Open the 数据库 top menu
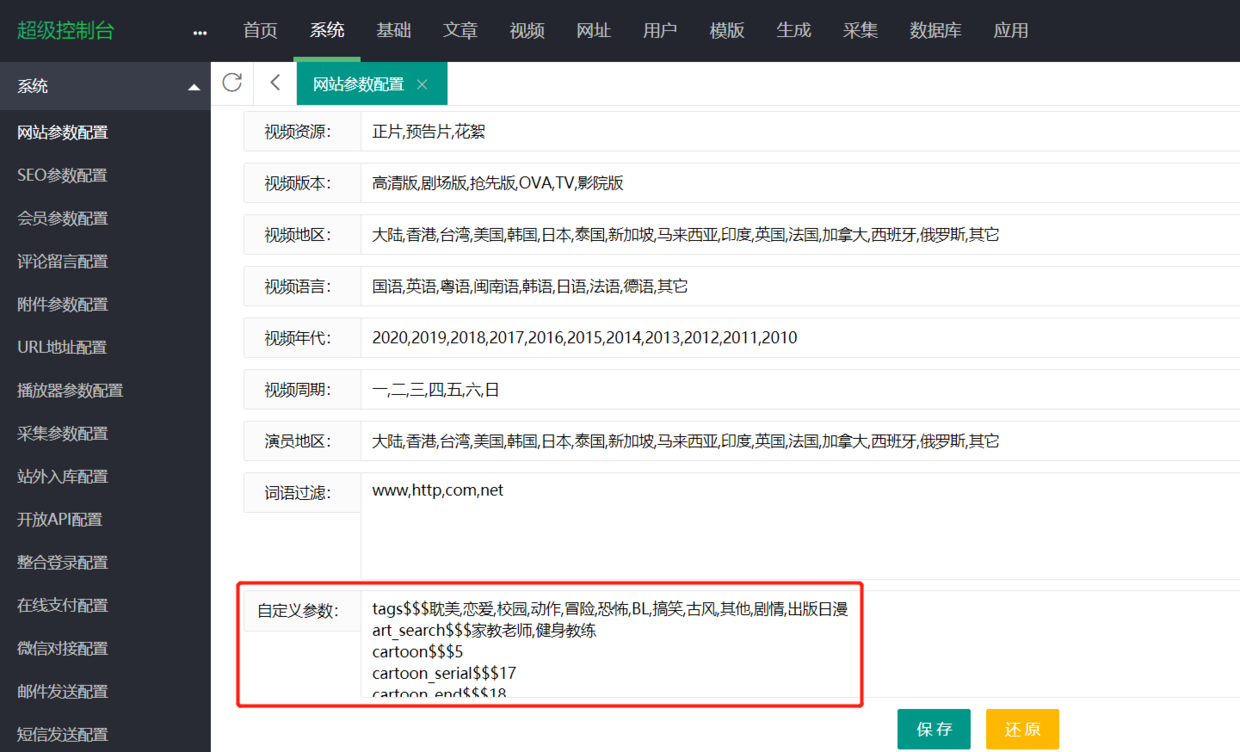The height and width of the screenshot is (752, 1240). click(935, 30)
